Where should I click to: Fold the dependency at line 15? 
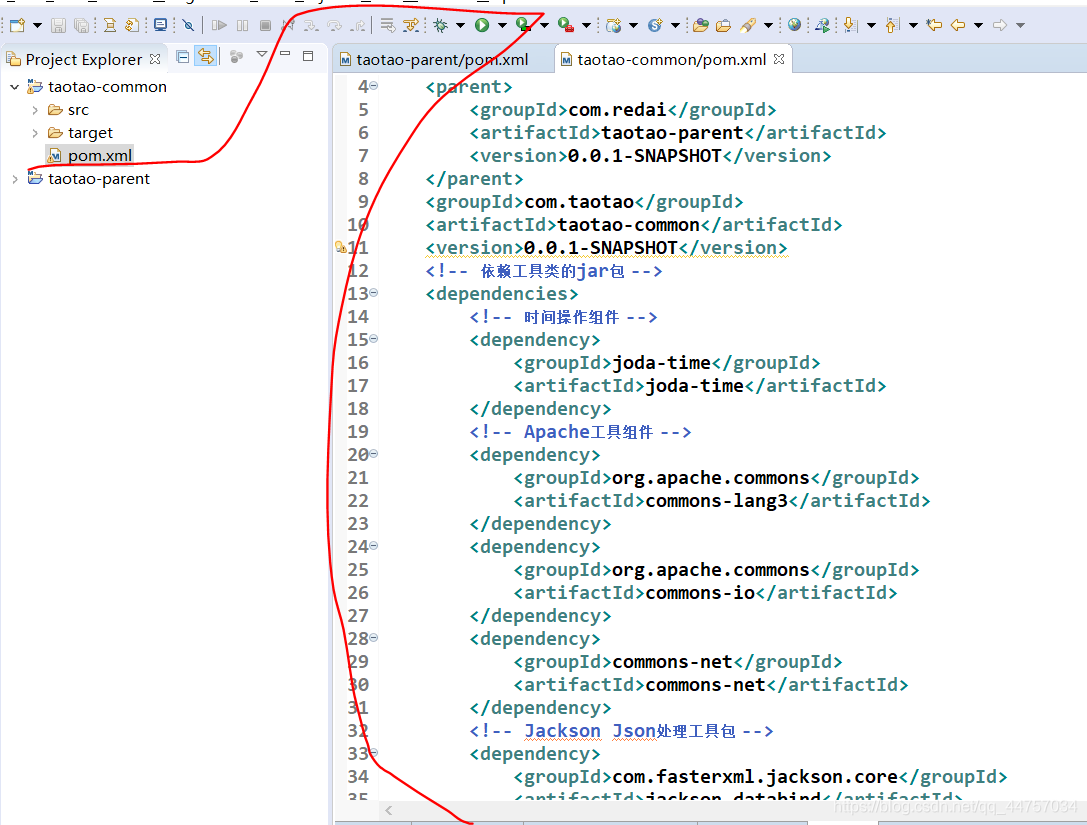tap(374, 339)
